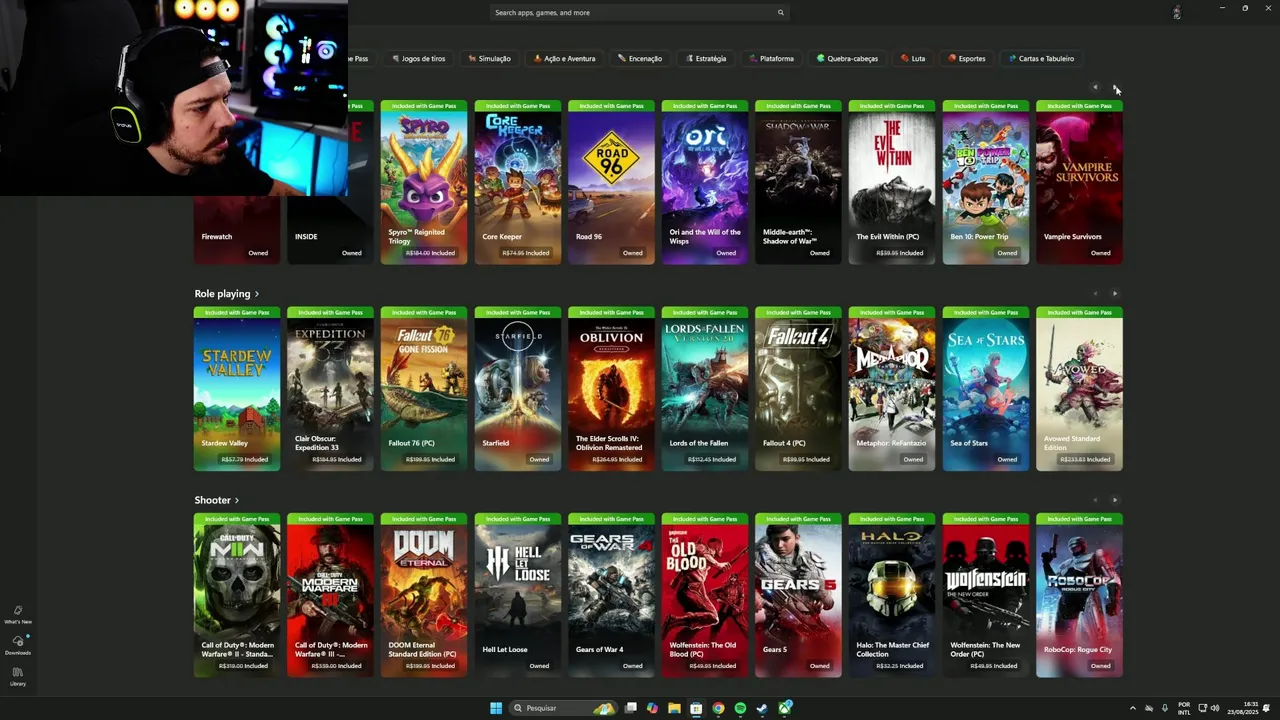Select the Encenação filter chip
Image resolution: width=1280 pixels, height=720 pixels.
[640, 58]
